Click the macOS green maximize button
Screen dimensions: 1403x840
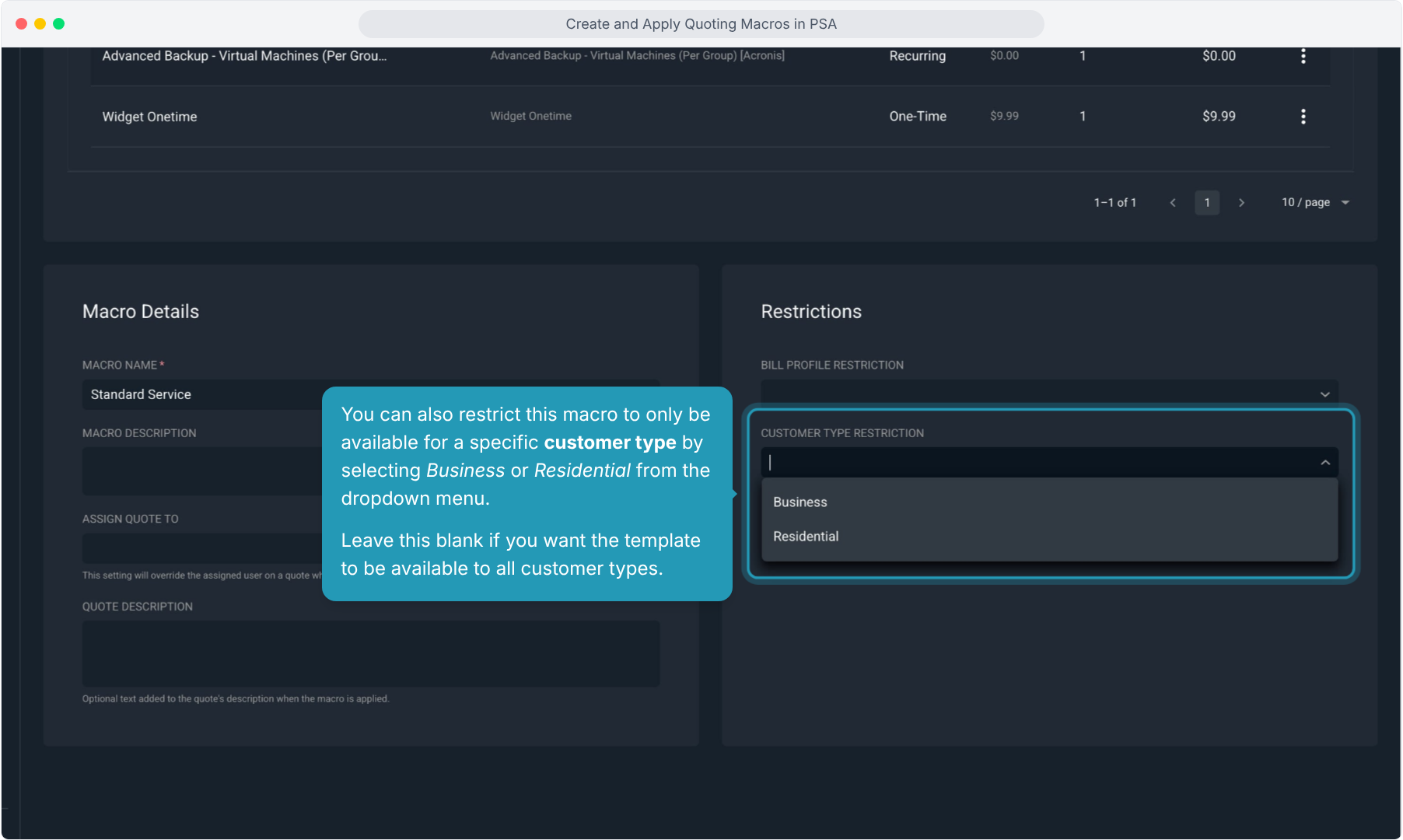(58, 24)
